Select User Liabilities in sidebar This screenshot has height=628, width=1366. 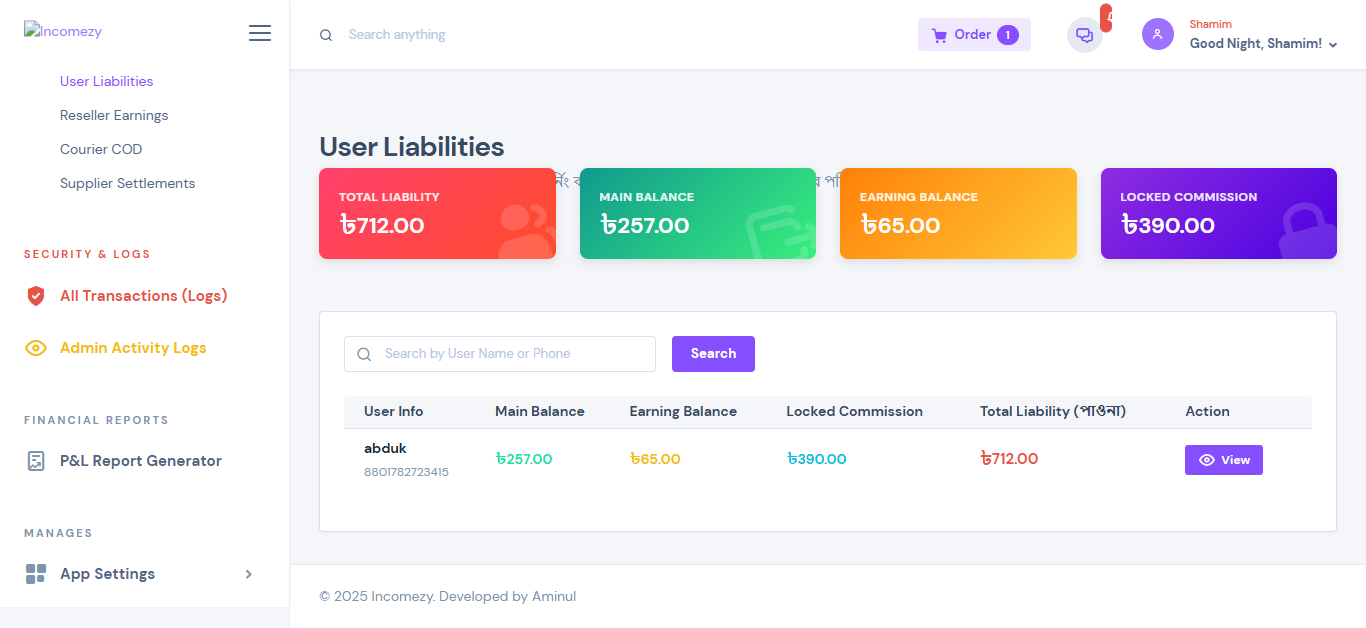(106, 81)
